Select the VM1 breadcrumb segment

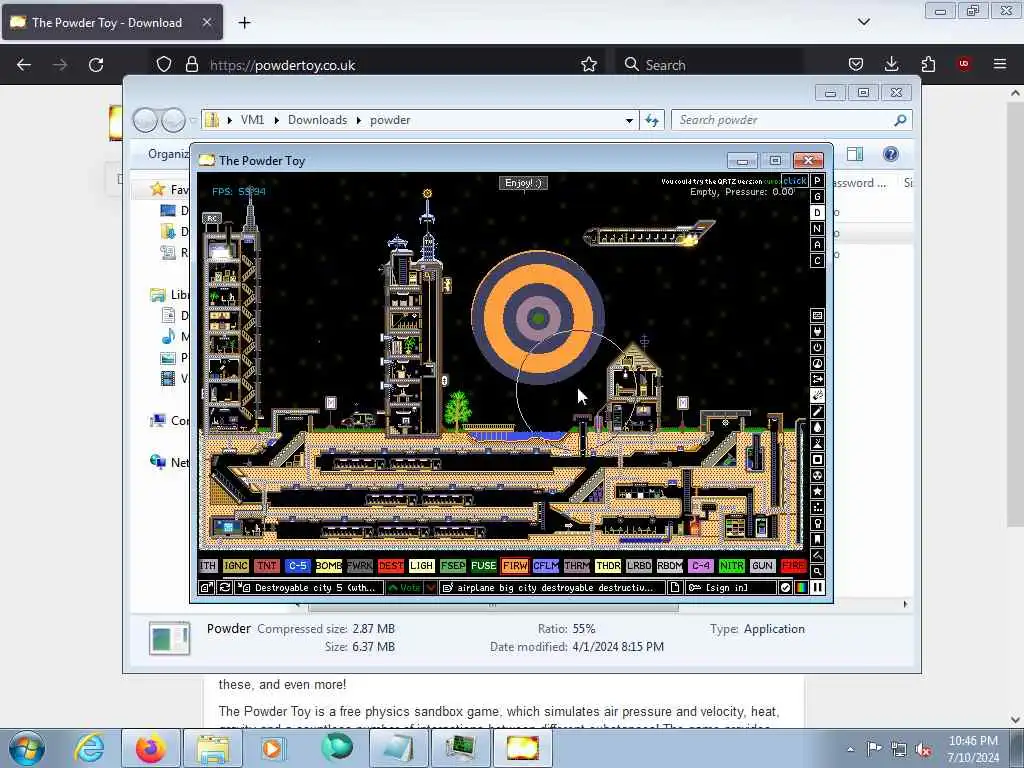tap(252, 120)
